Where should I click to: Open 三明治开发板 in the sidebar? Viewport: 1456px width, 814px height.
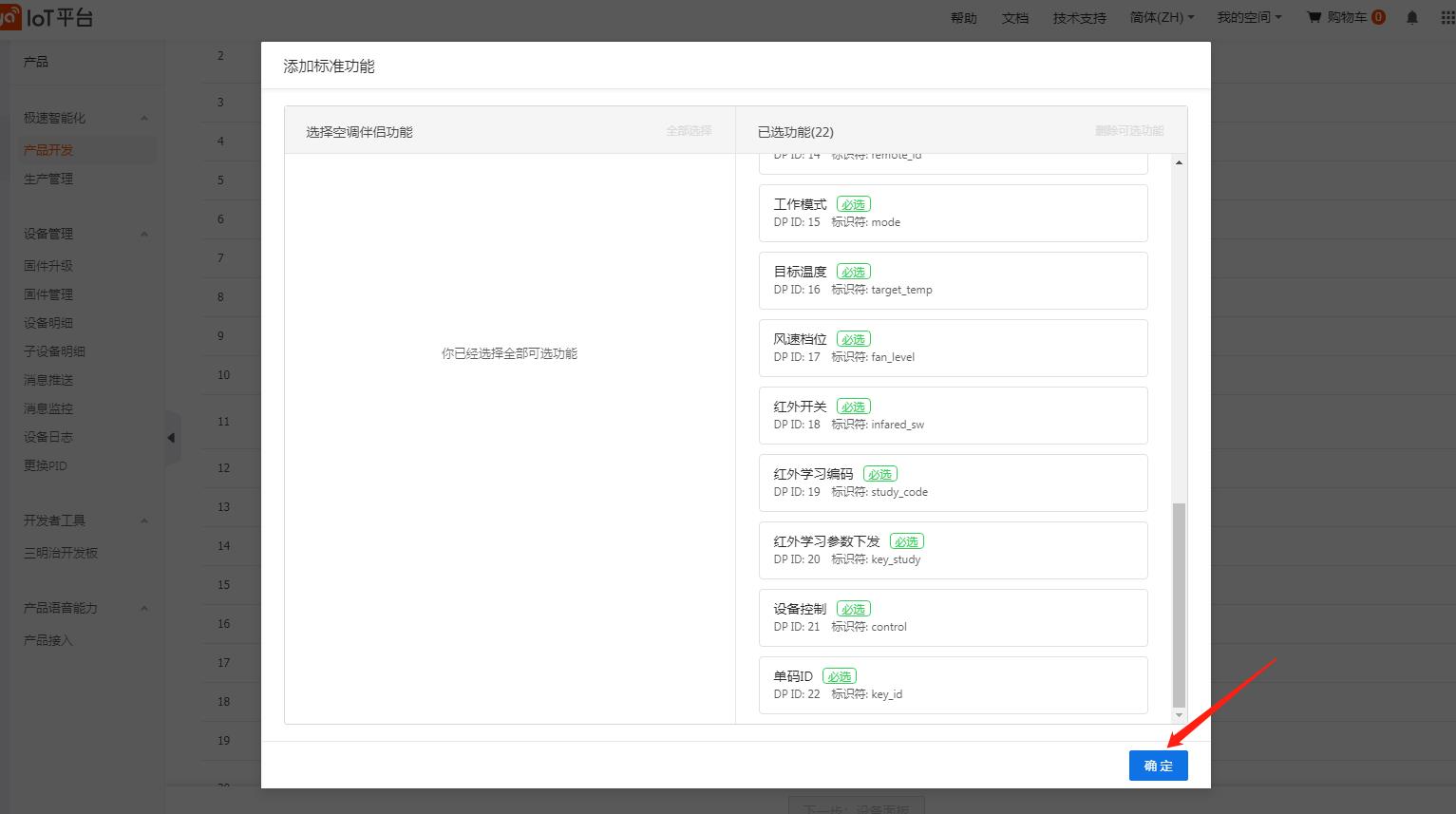point(61,553)
